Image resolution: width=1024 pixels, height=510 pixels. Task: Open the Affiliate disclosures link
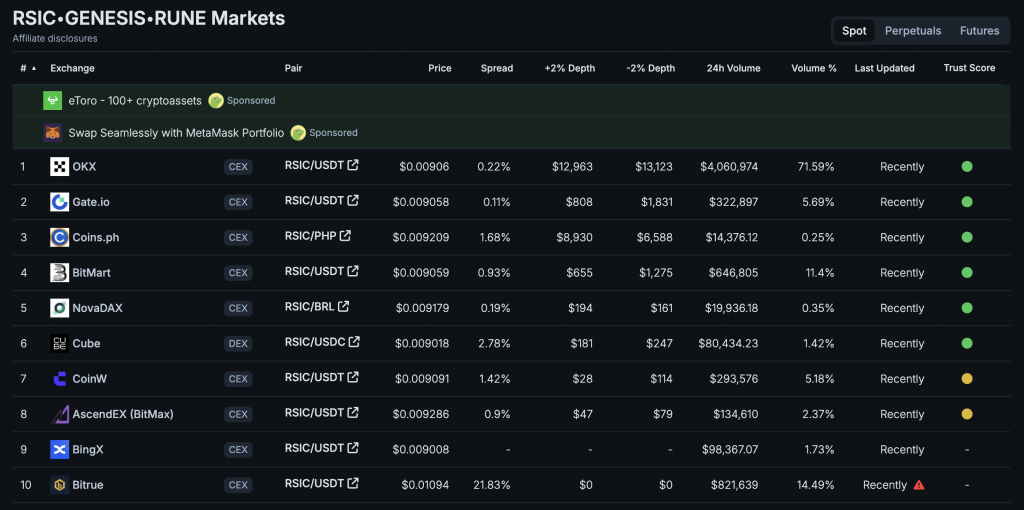55,38
